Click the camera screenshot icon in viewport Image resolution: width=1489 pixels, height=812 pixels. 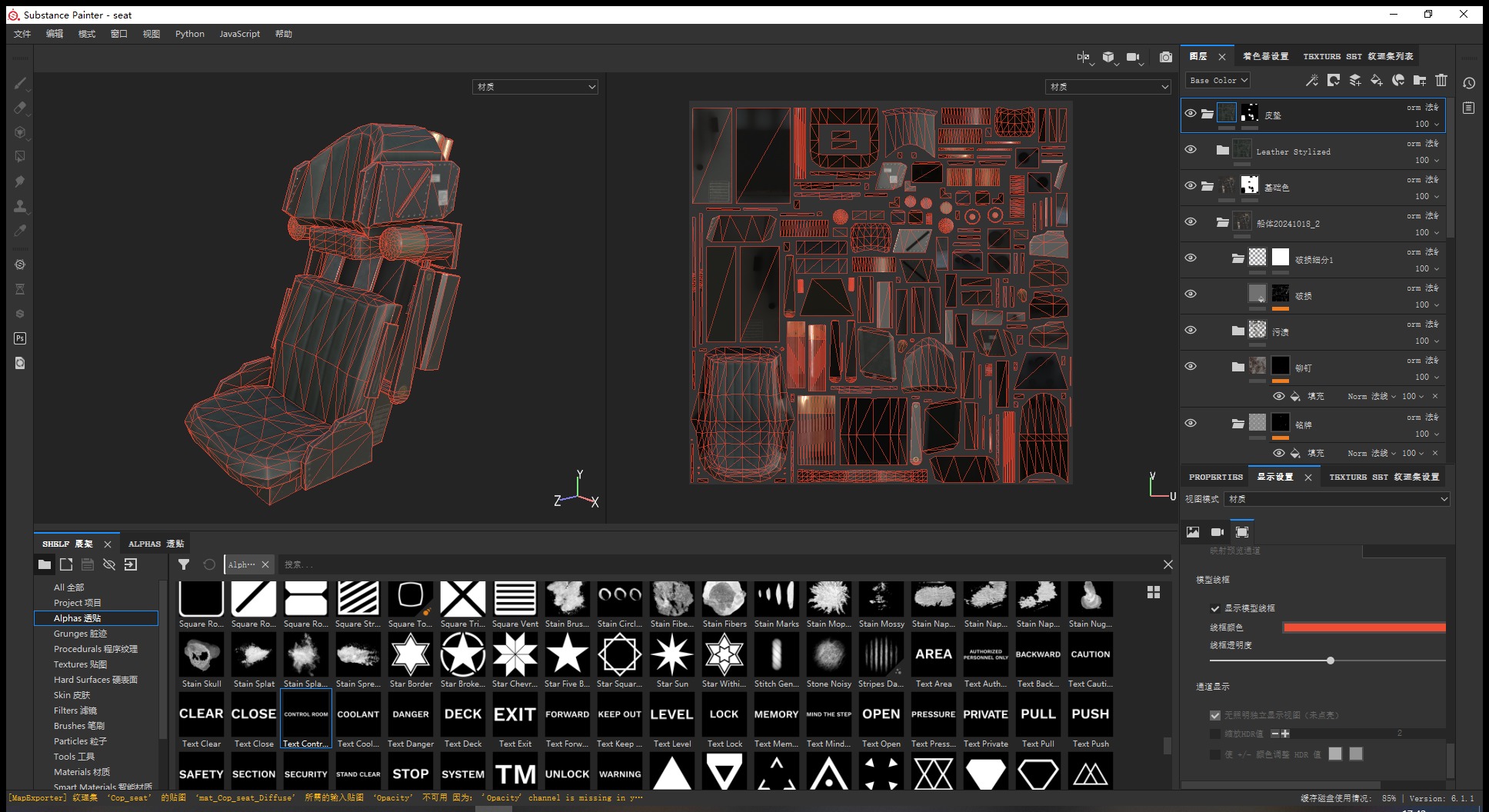click(1166, 57)
